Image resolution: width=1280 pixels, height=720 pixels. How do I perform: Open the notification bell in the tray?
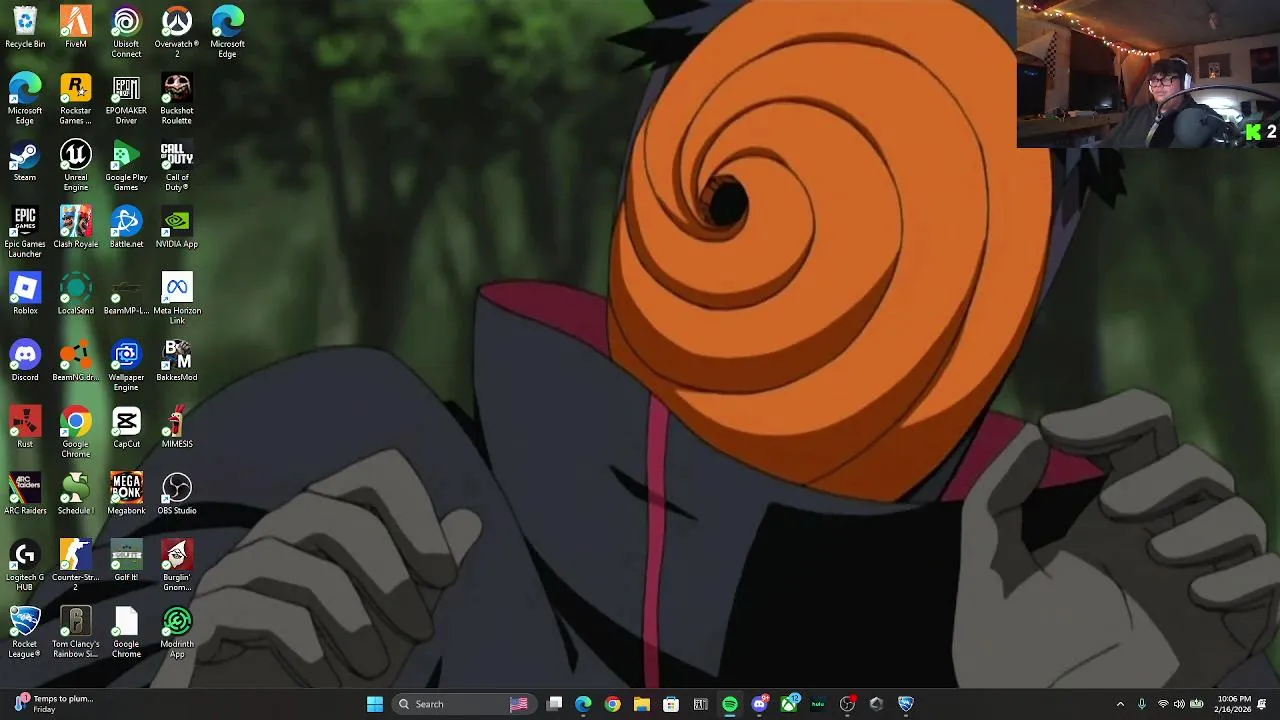click(1262, 704)
